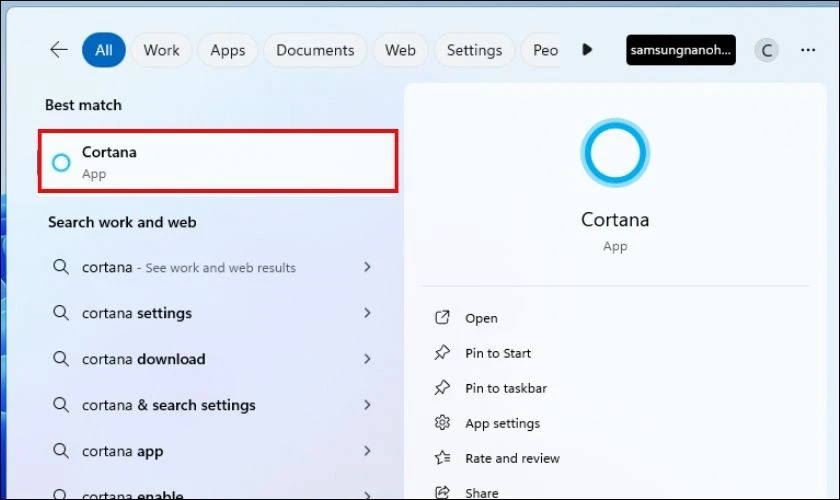
Task: Open the C profile avatar
Action: click(x=767, y=50)
